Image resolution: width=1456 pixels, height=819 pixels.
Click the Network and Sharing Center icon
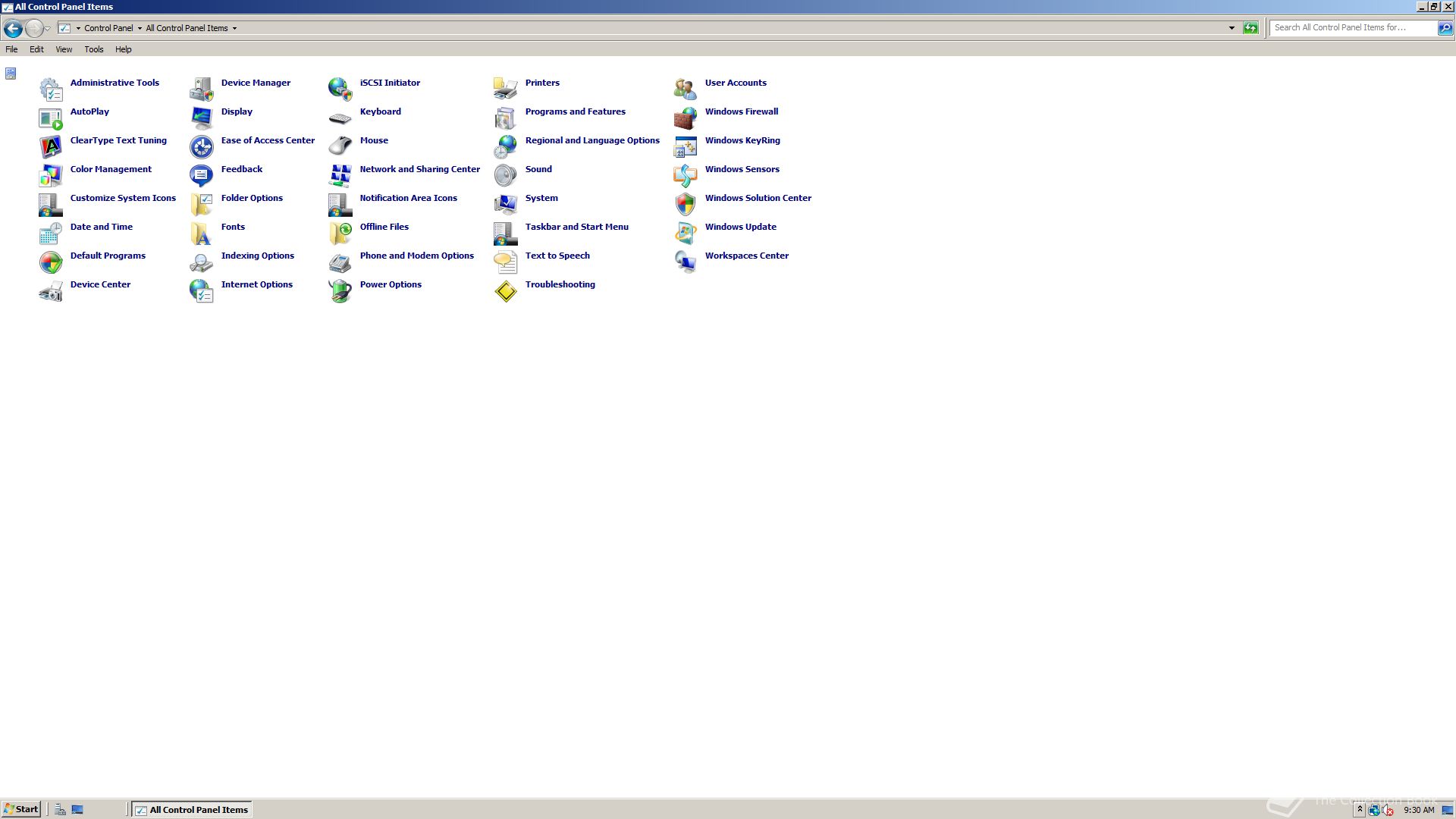340,175
